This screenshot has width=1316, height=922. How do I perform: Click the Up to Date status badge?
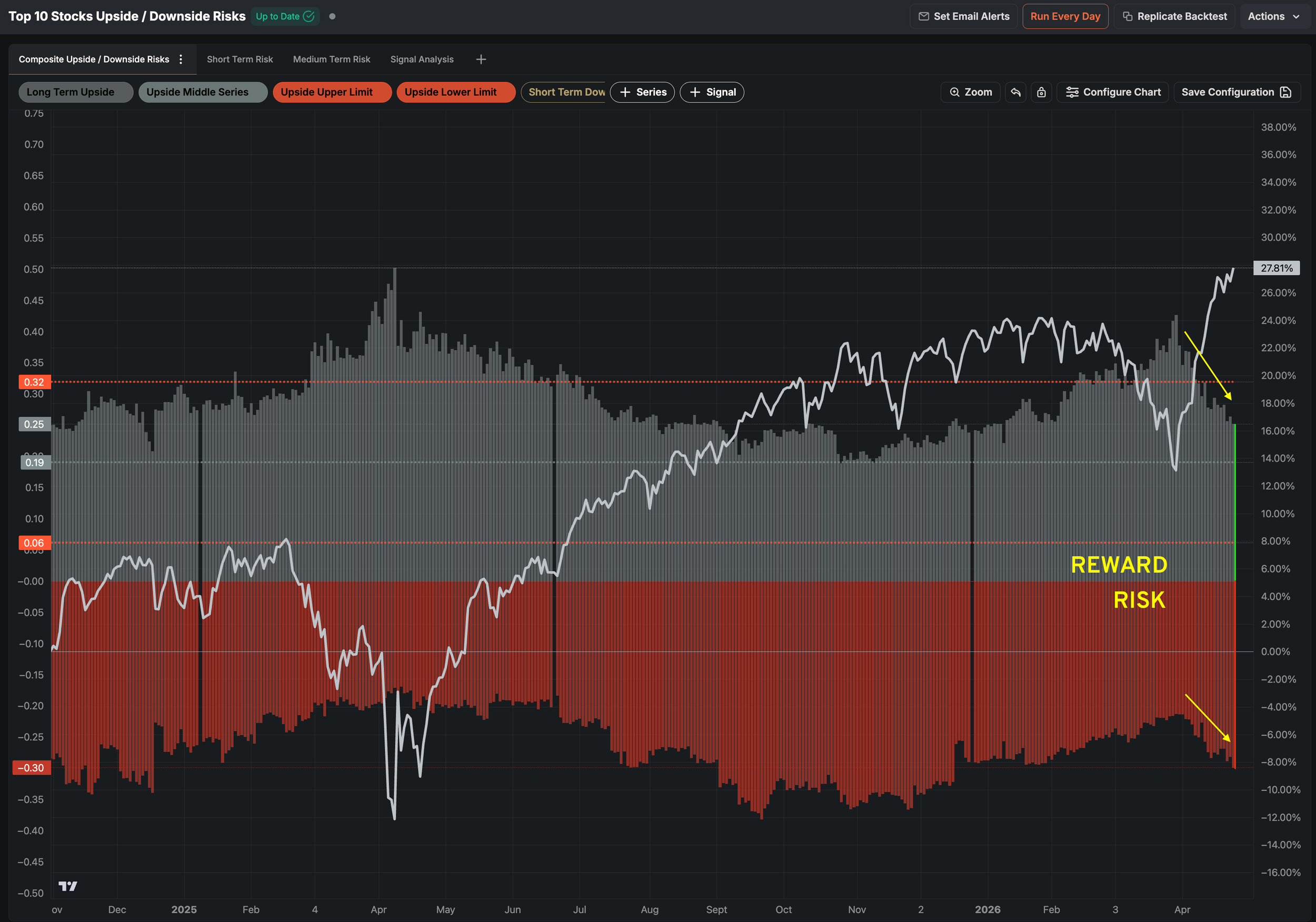[285, 16]
